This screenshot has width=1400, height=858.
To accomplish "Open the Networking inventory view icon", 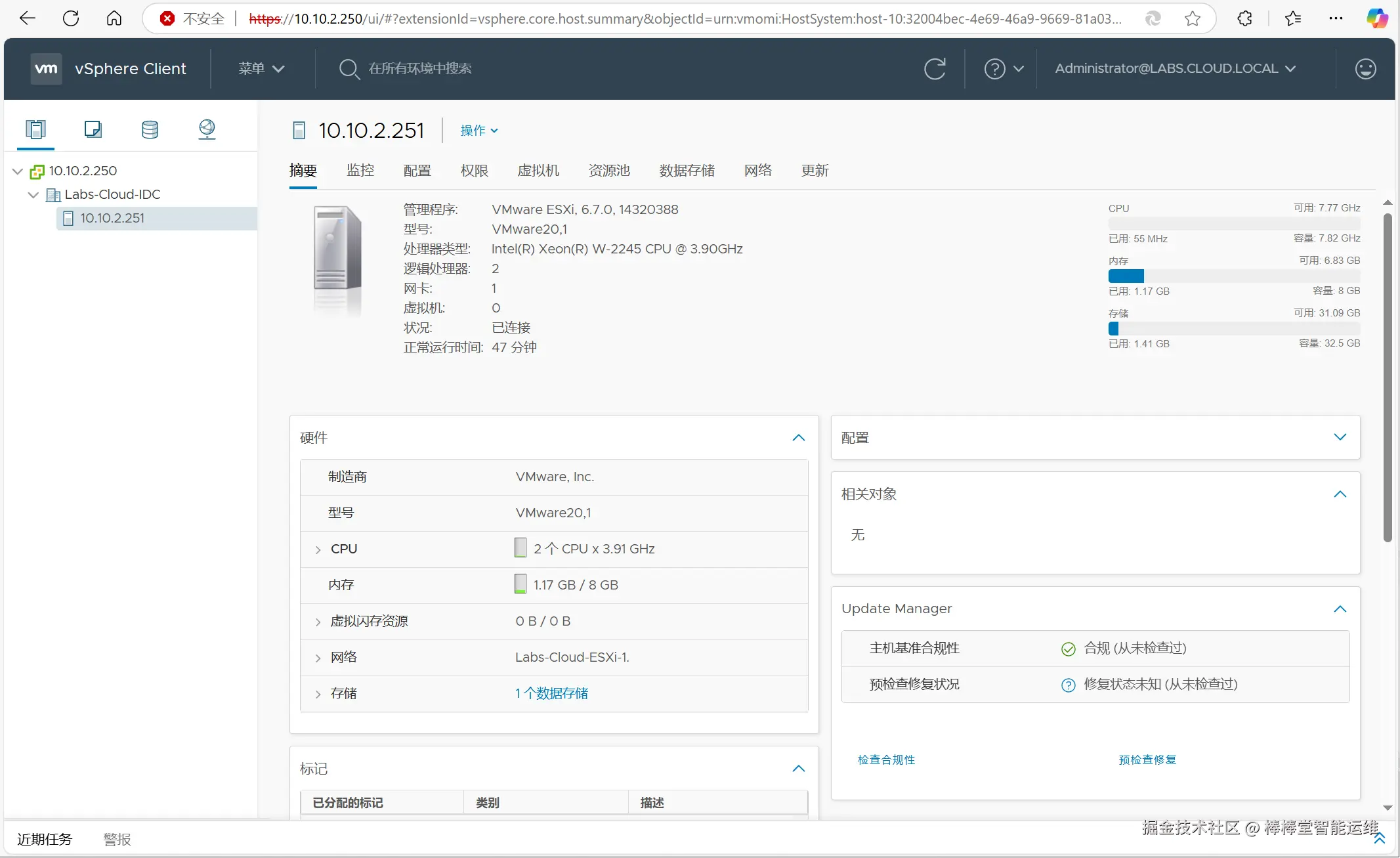I will point(207,129).
